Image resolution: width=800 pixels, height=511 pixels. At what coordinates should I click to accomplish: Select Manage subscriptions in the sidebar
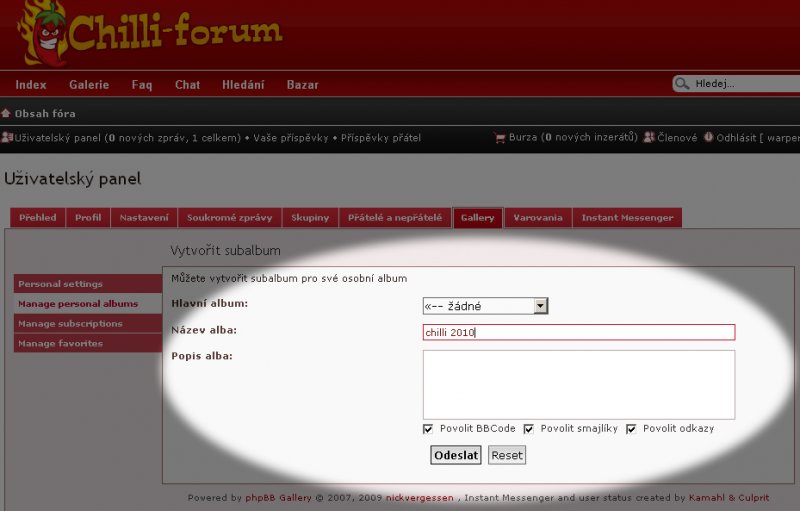pyautogui.click(x=71, y=324)
